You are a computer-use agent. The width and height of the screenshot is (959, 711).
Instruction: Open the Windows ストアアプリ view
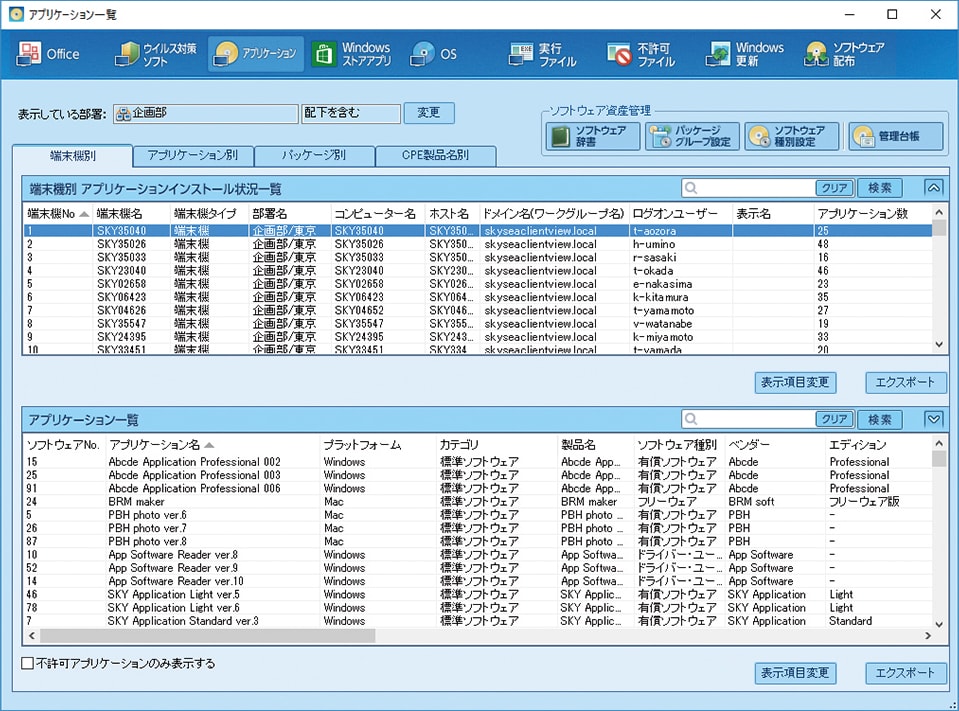click(x=352, y=54)
